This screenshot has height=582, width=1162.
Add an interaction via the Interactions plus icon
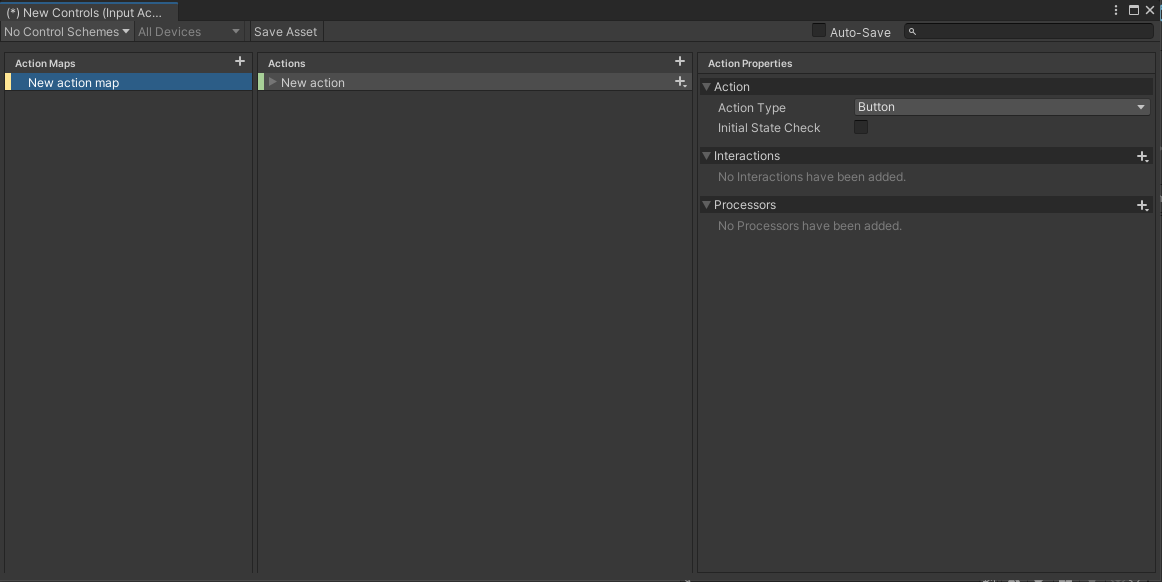(x=1143, y=156)
